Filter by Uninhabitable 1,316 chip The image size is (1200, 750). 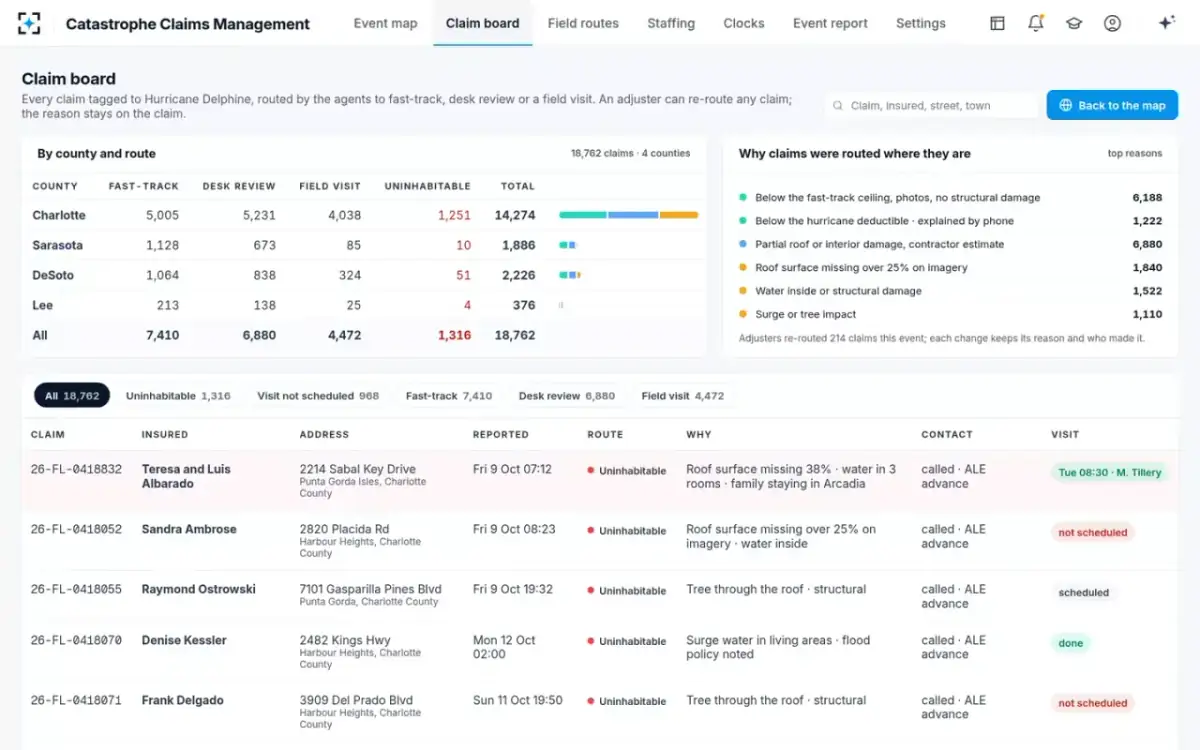tap(178, 396)
